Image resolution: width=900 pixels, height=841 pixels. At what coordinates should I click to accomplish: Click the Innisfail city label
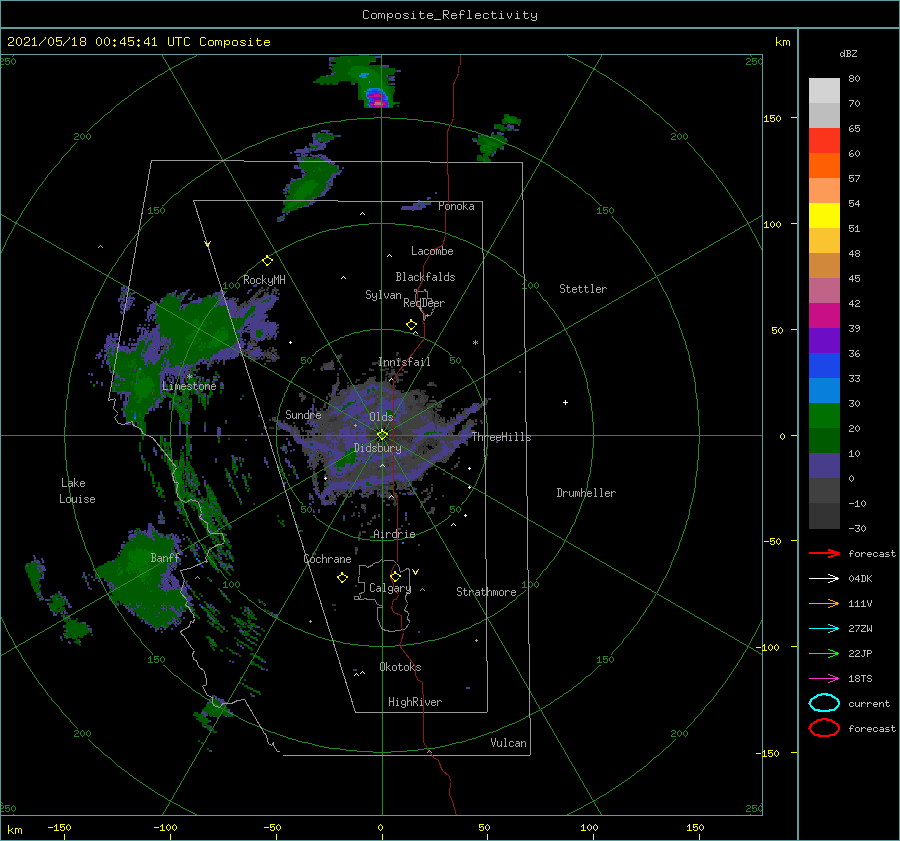point(404,362)
